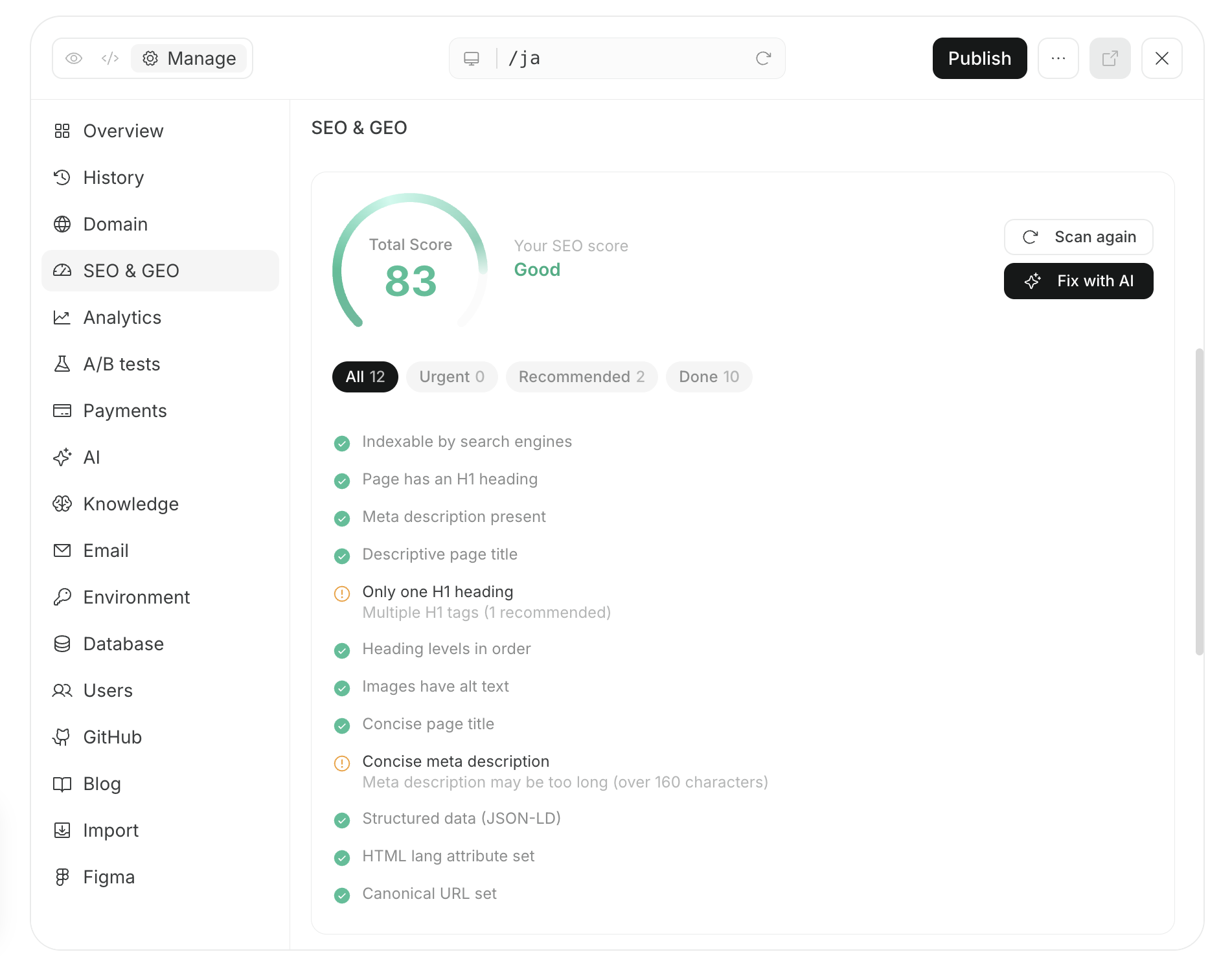Select the Urgent 0 filter tab
Viewport: 1232px width, 974px height.
pos(451,377)
